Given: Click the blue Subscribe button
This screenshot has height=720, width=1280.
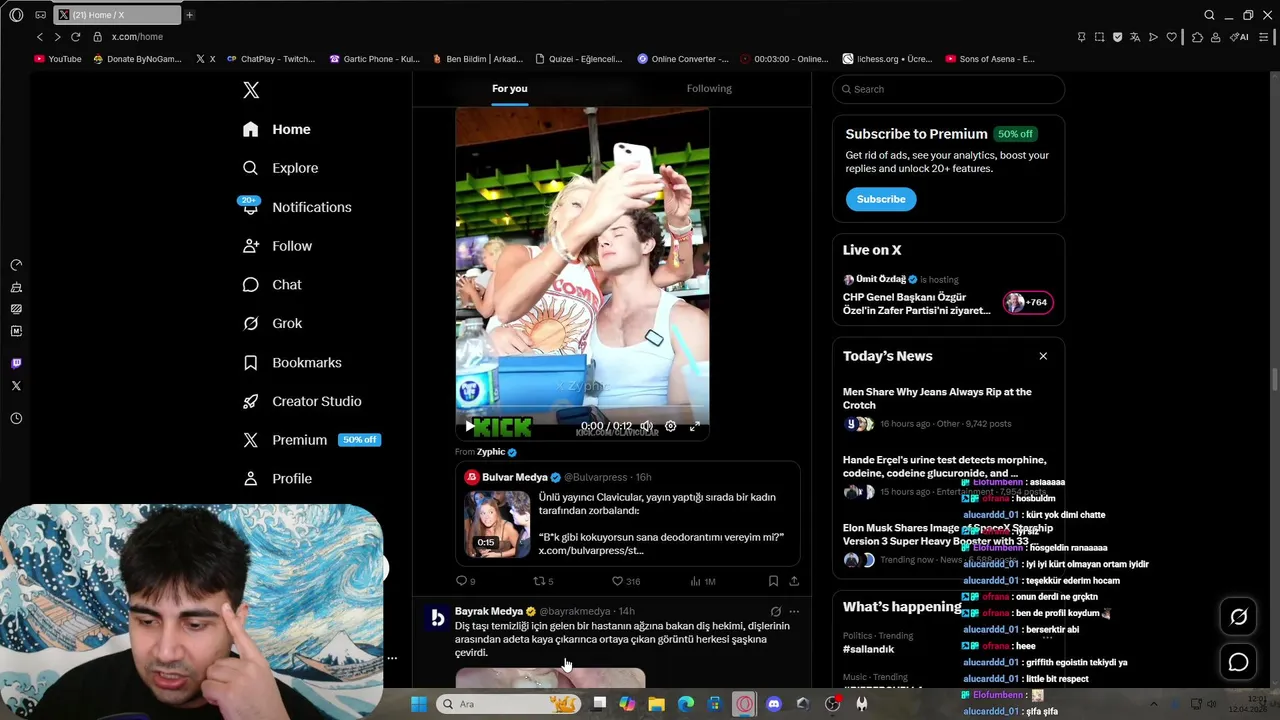Looking at the screenshot, I should pyautogui.click(x=881, y=199).
